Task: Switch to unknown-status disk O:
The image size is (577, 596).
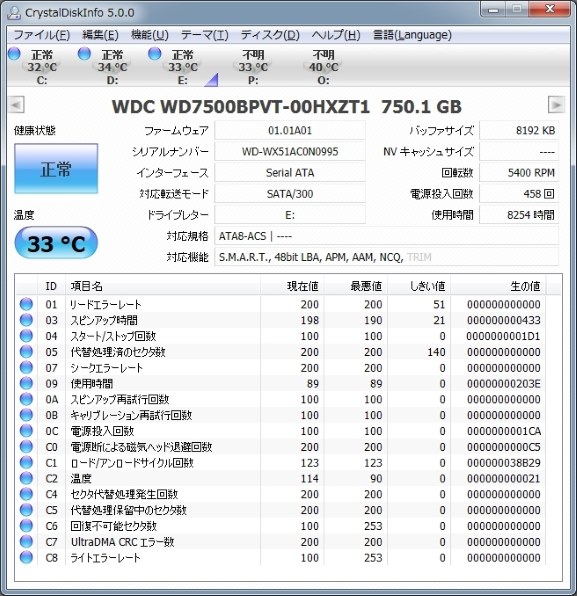Action: [x=323, y=67]
